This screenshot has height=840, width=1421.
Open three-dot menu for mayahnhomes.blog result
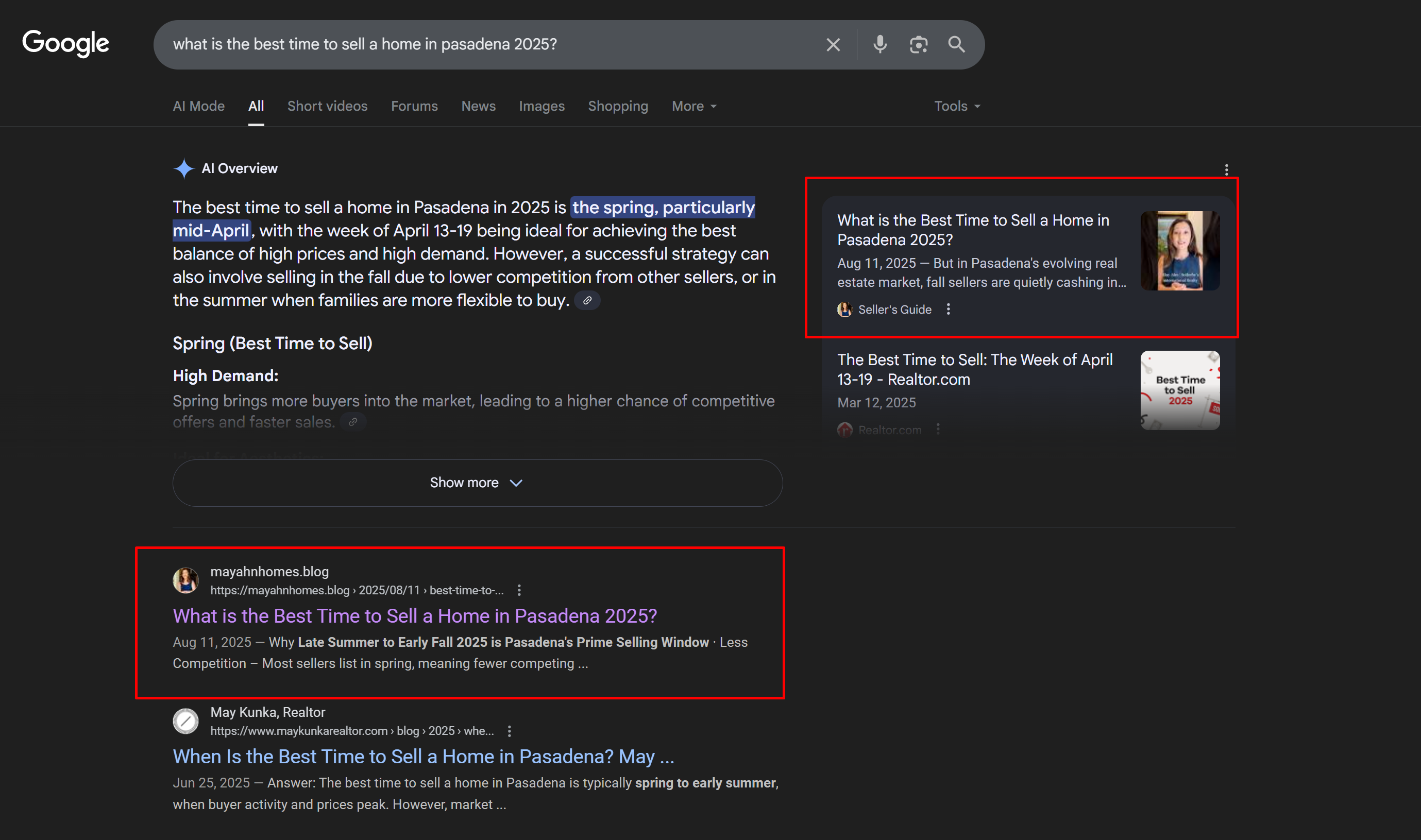(x=519, y=590)
